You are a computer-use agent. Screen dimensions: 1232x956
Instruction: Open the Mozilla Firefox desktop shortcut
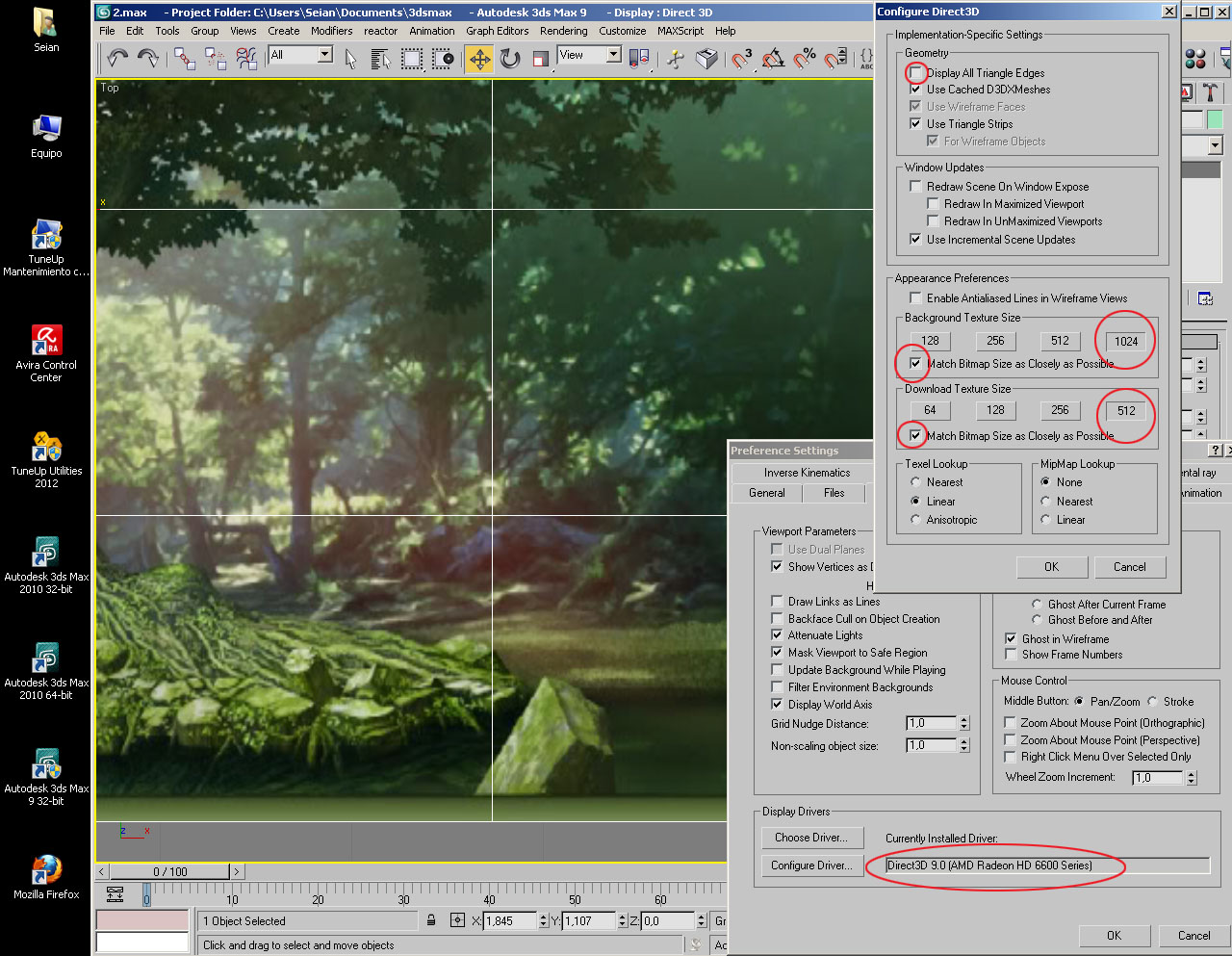tap(46, 877)
